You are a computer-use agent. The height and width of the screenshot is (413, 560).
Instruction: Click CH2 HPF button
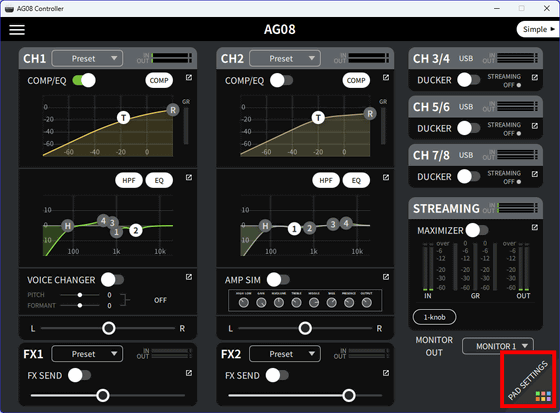[x=326, y=180]
